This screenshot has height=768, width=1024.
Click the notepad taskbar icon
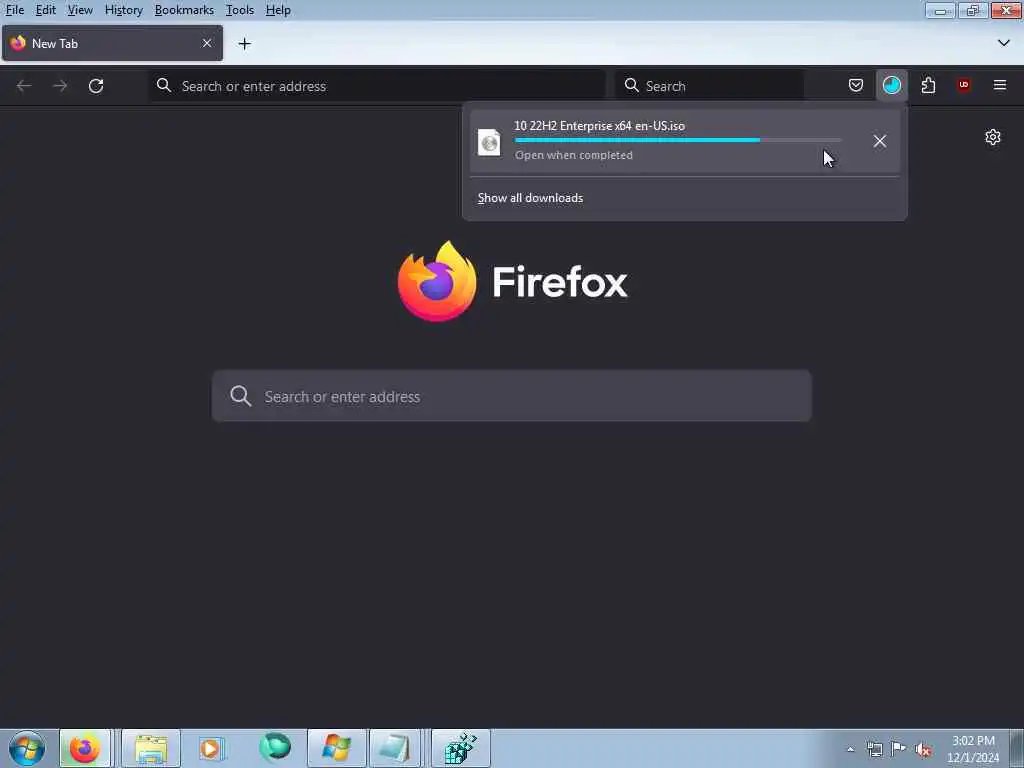[394, 748]
